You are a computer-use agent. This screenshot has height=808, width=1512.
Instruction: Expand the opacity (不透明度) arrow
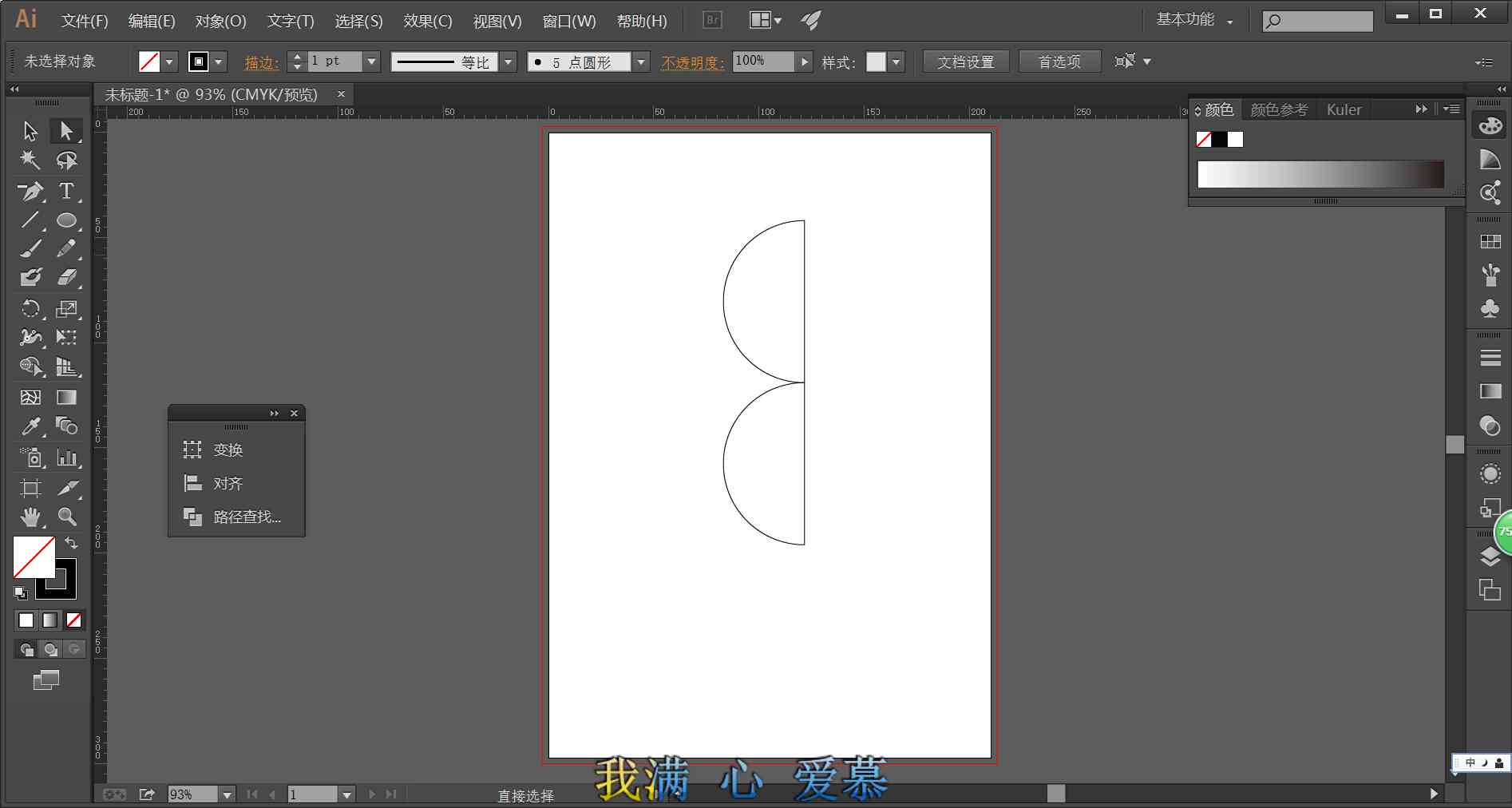tap(804, 61)
